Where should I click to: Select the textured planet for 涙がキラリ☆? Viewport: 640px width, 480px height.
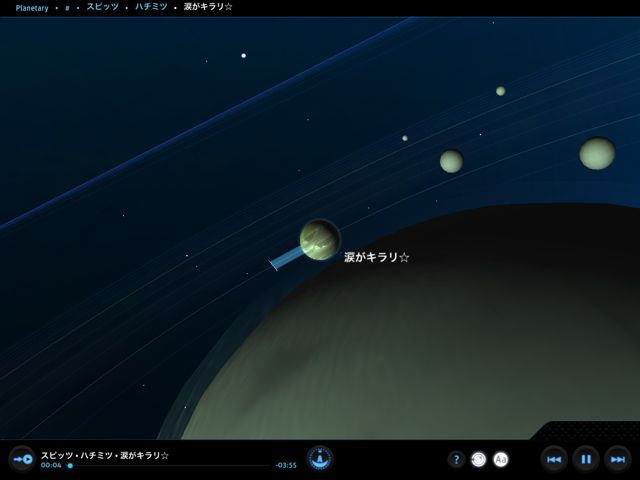click(x=320, y=240)
